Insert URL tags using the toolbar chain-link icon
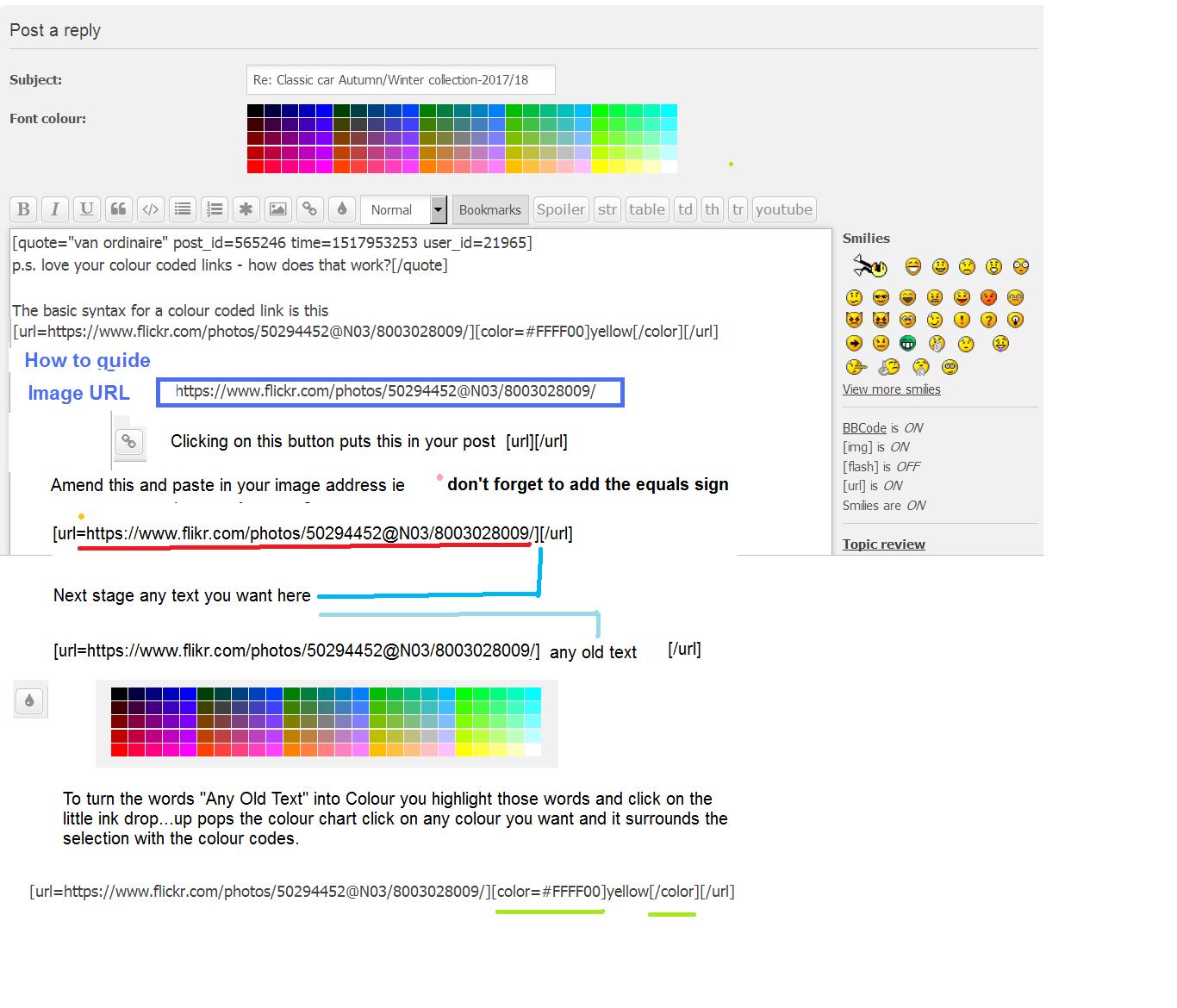 click(309, 209)
